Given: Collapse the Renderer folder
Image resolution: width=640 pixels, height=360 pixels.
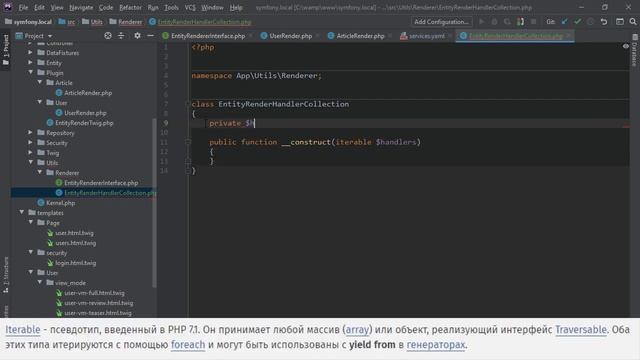Looking at the screenshot, I should pyautogui.click(x=40, y=173).
